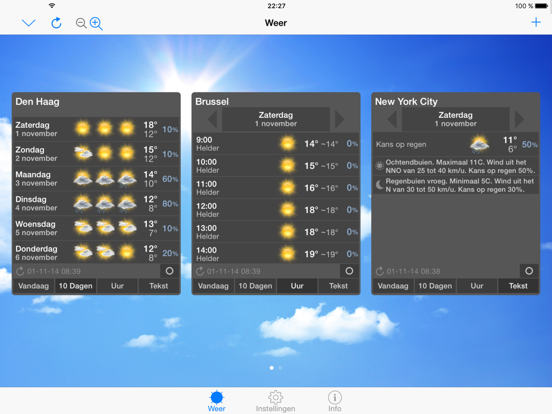Tap Kans op regen summary row
Image resolution: width=552 pixels, height=414 pixels.
pos(456,144)
